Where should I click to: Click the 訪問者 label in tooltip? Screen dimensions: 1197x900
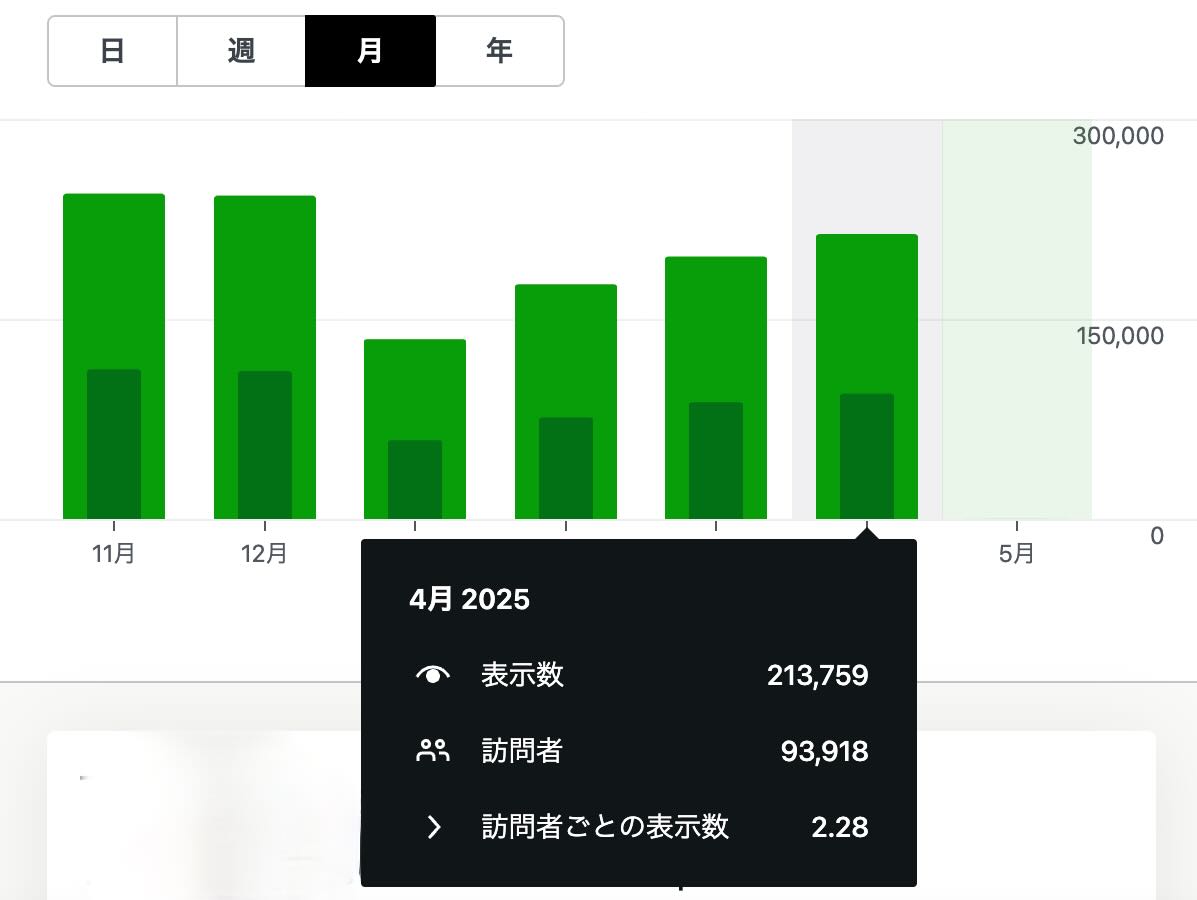coord(522,751)
